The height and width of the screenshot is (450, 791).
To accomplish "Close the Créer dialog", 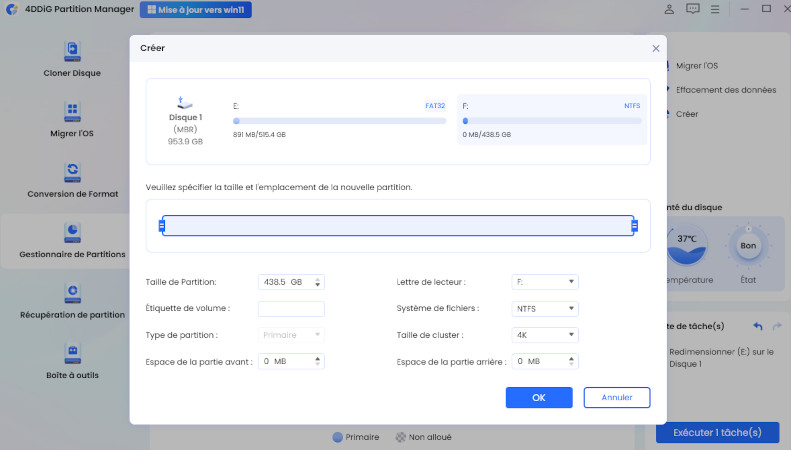I will [656, 48].
